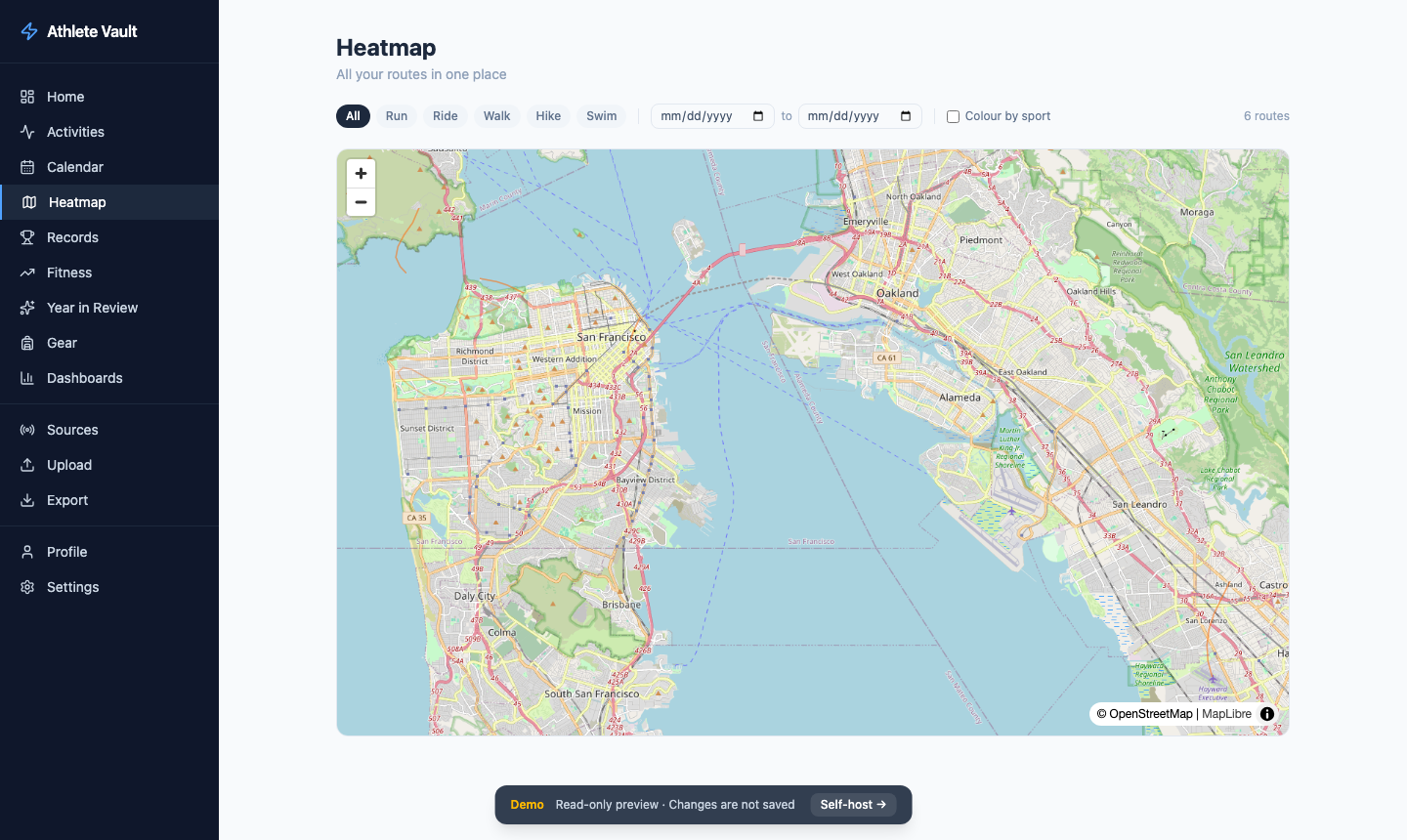Screen dimensions: 1407x840
Task: Open the MapLibre attribution link
Action: (x=1226, y=714)
